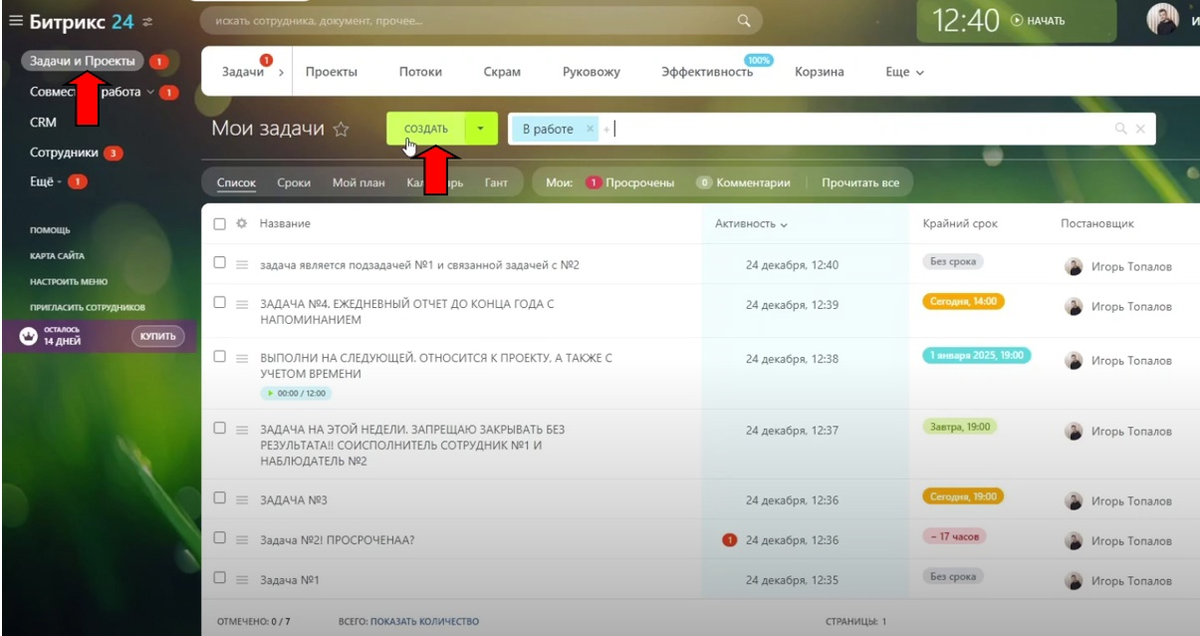The image size is (1200, 636).
Task: Open the 'КАРТА САЙТА' link
Action: (57, 256)
